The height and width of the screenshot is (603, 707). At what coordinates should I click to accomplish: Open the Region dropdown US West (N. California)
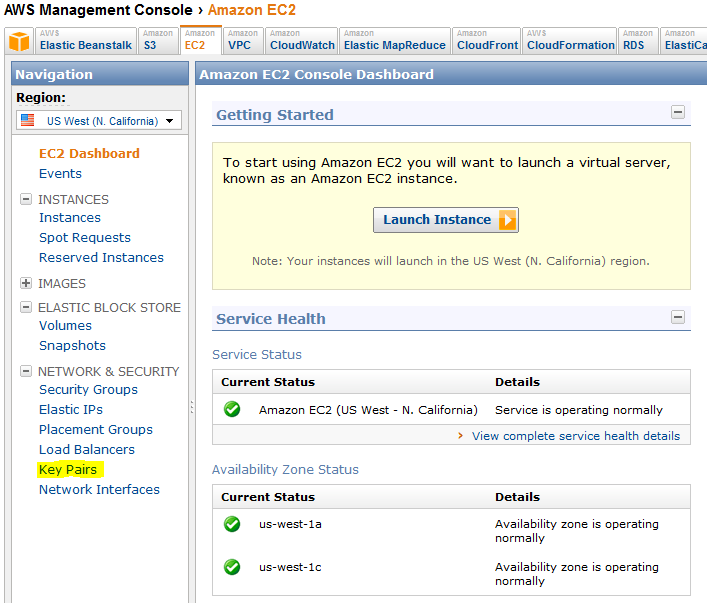99,120
